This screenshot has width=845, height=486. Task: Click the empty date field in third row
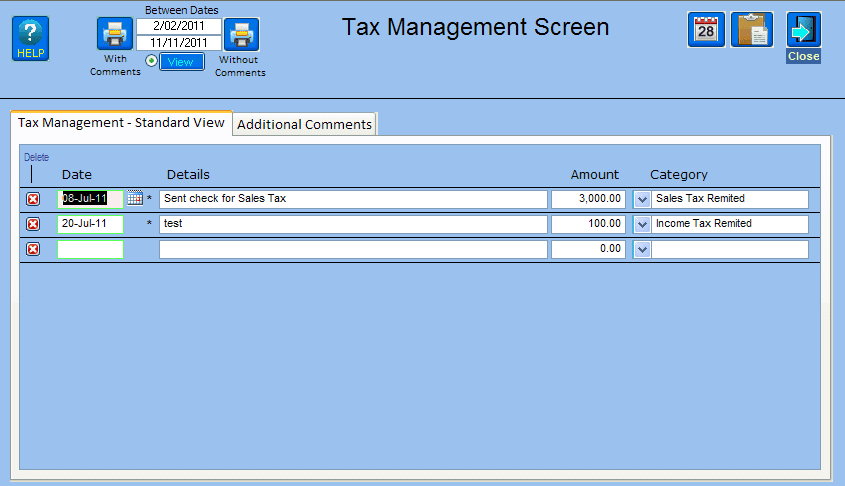[x=91, y=249]
